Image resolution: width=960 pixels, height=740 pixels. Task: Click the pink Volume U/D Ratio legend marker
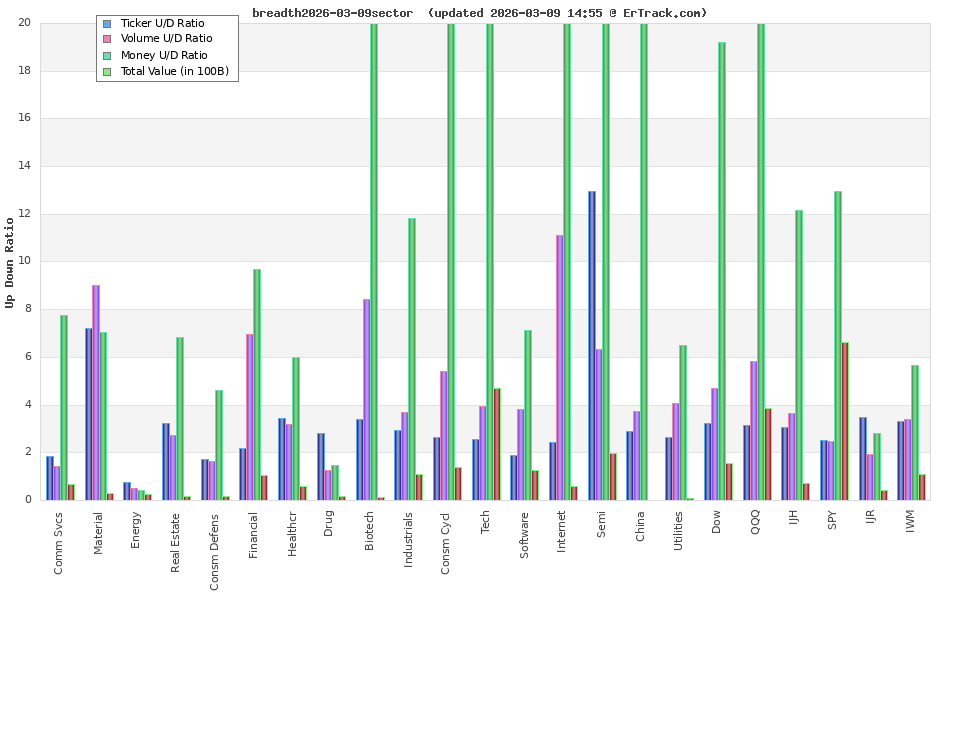click(x=107, y=39)
